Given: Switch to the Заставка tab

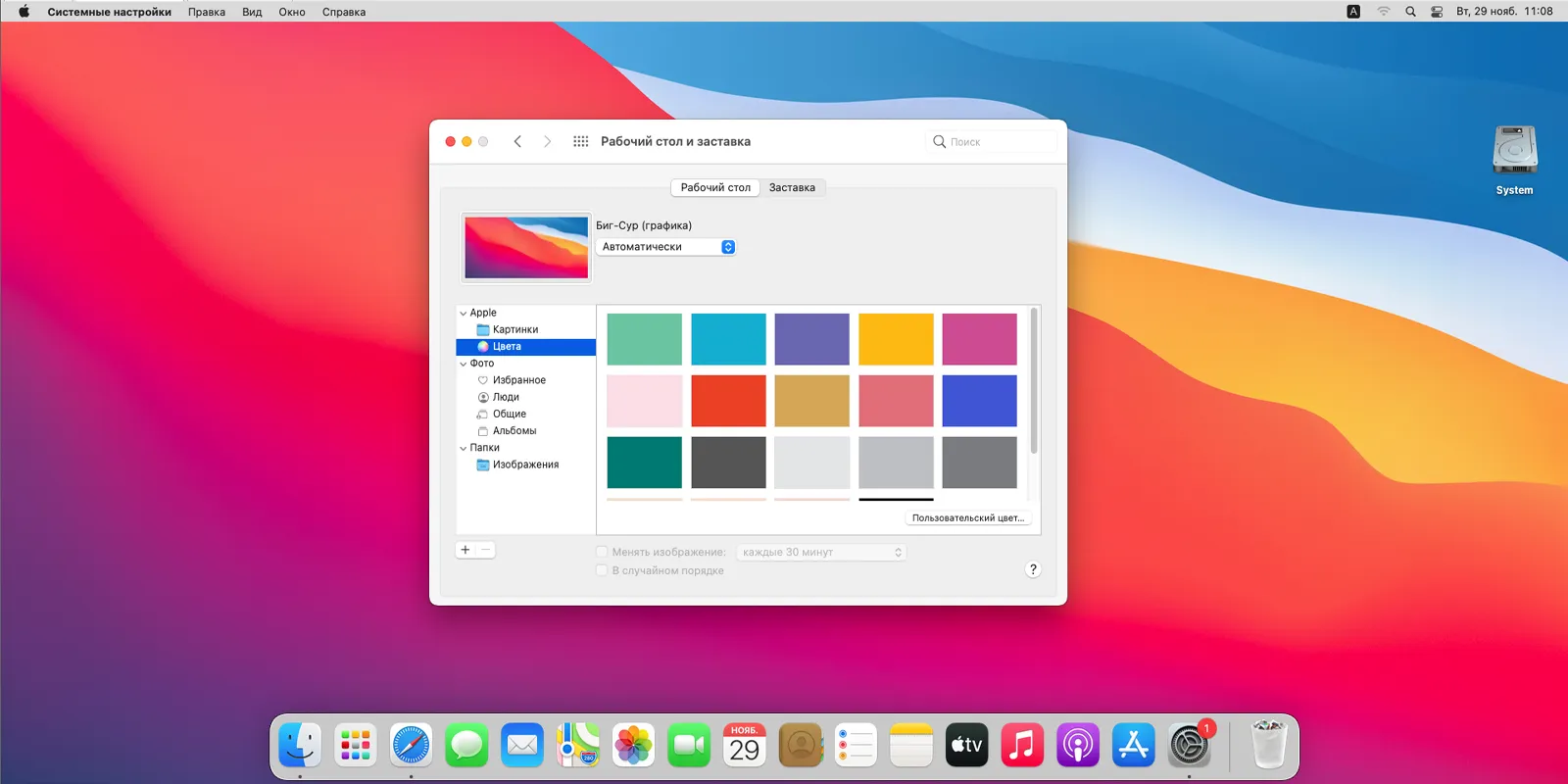Looking at the screenshot, I should pyautogui.click(x=792, y=187).
